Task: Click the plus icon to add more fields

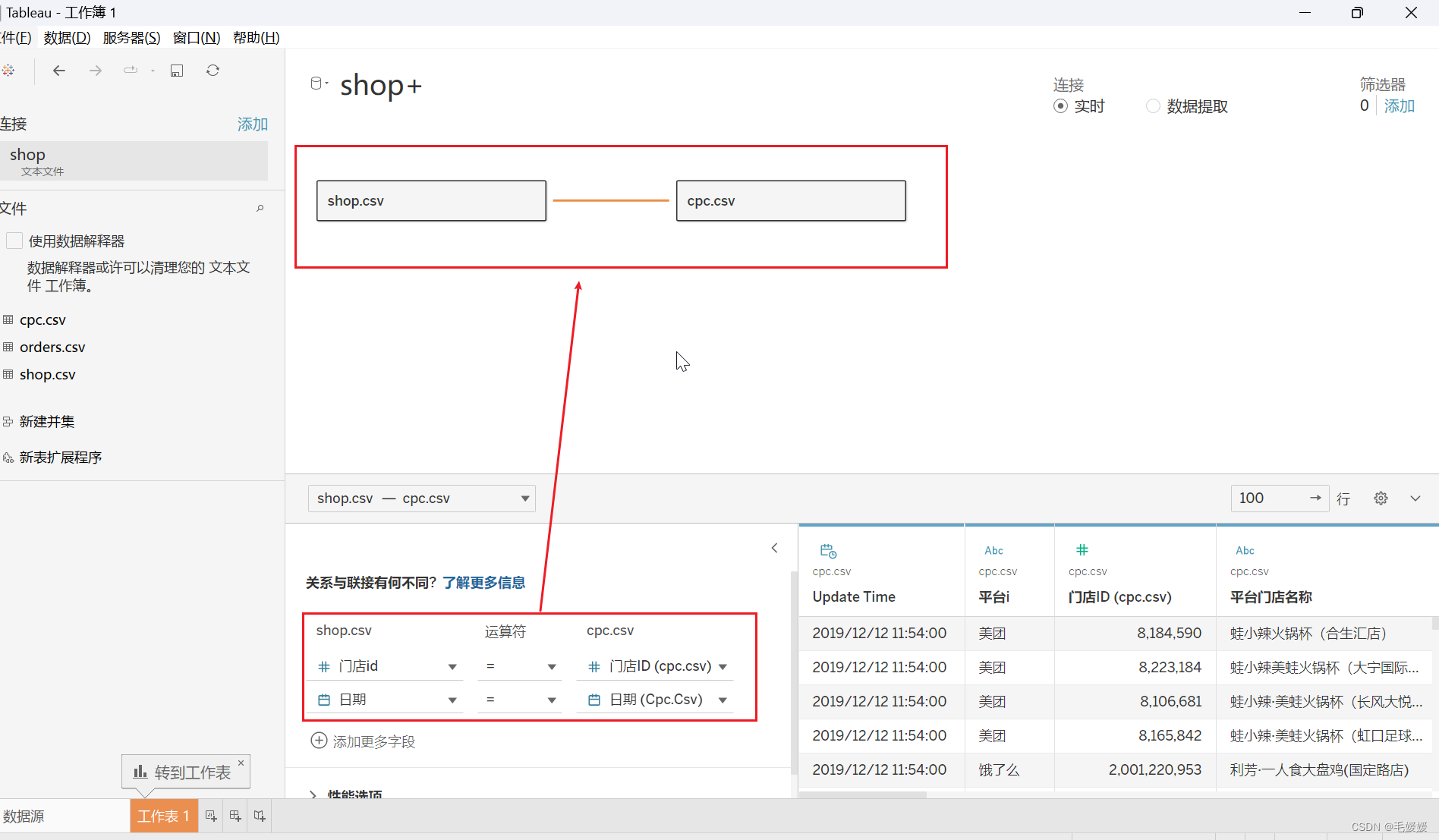Action: pos(319,741)
